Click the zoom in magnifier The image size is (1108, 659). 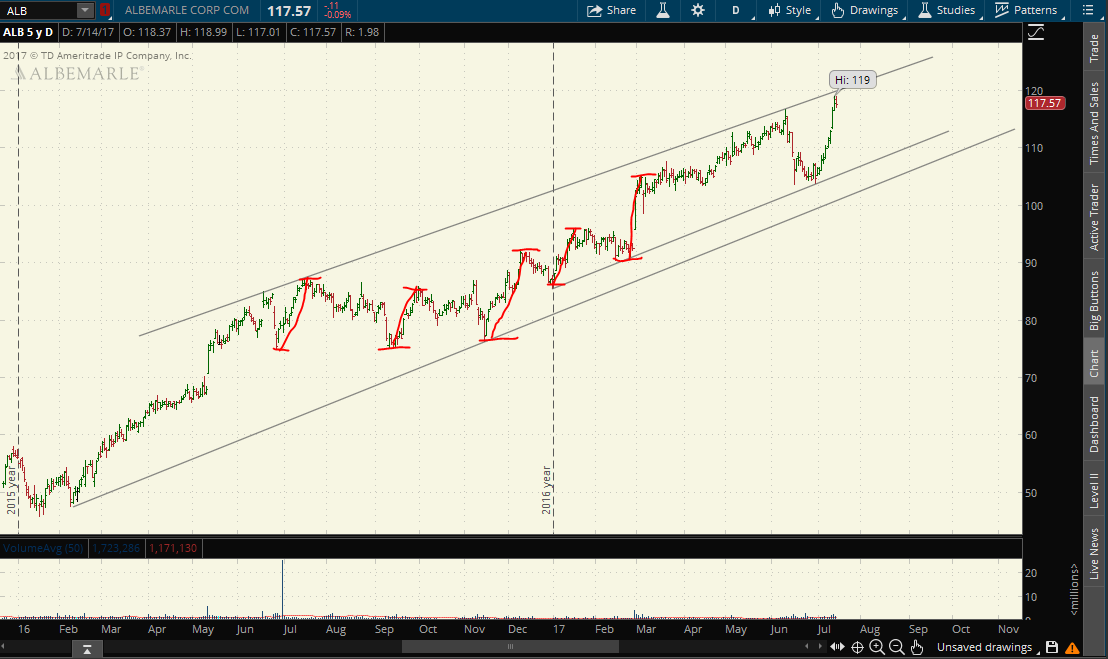pyautogui.click(x=877, y=647)
